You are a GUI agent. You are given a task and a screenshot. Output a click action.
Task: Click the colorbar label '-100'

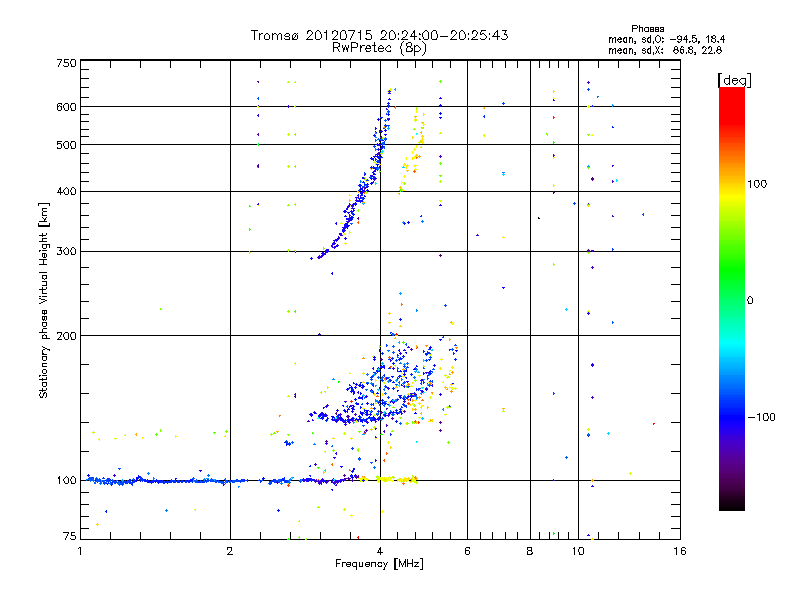761,417
